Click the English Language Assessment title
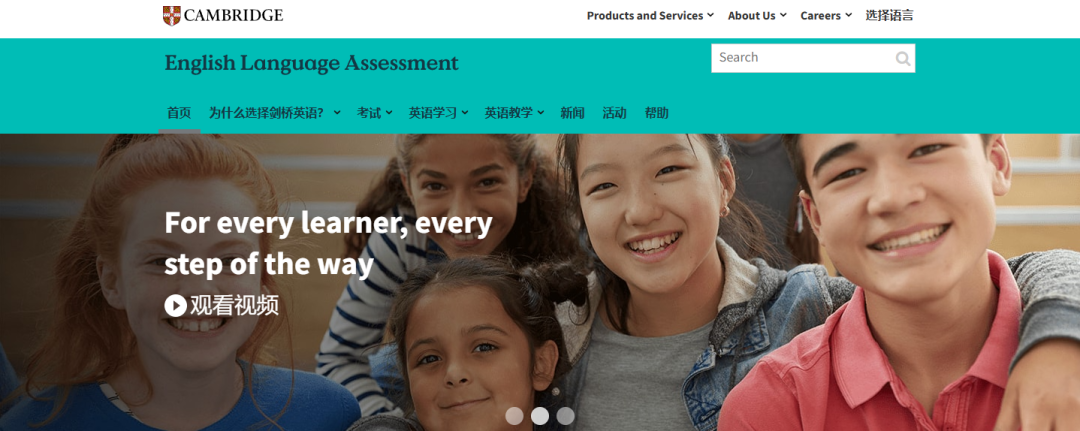The width and height of the screenshot is (1080, 431). pyautogui.click(x=311, y=63)
